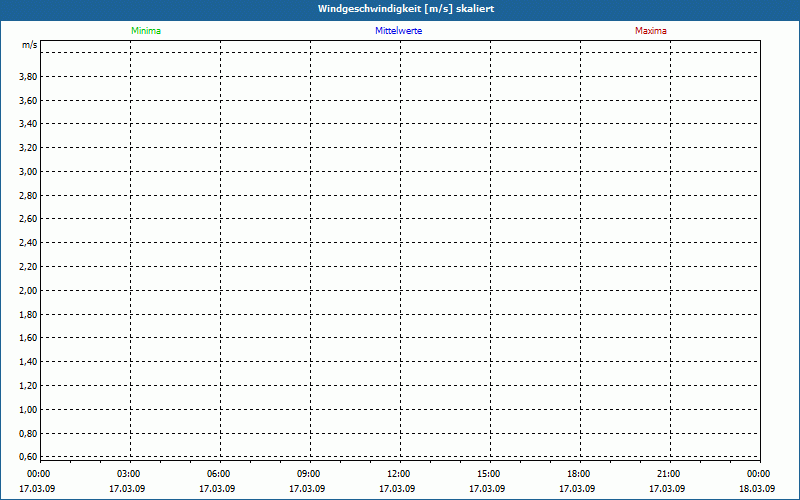Click the 18.03.09 date label

click(x=757, y=489)
